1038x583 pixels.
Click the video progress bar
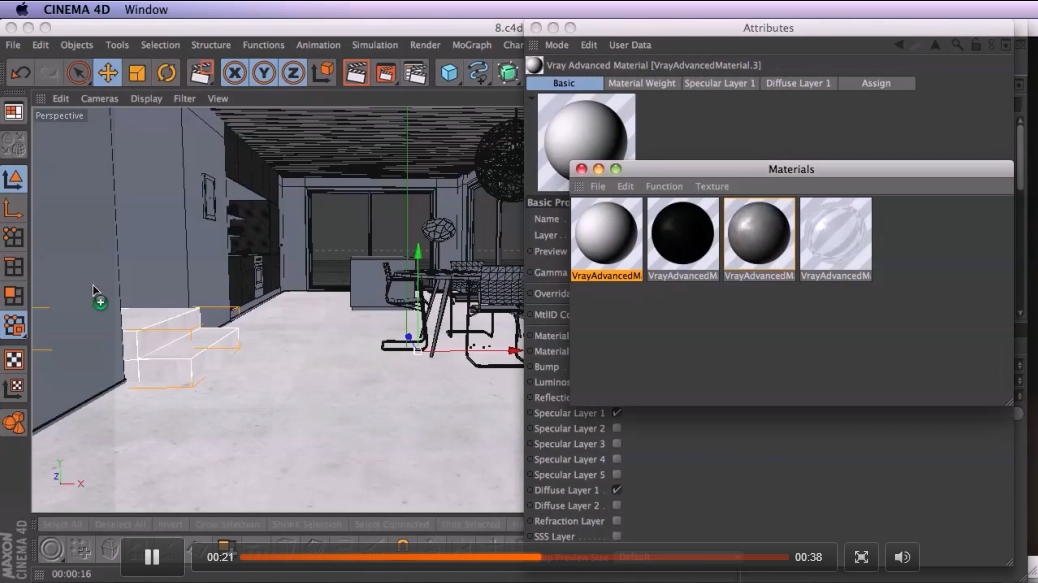[x=514, y=557]
